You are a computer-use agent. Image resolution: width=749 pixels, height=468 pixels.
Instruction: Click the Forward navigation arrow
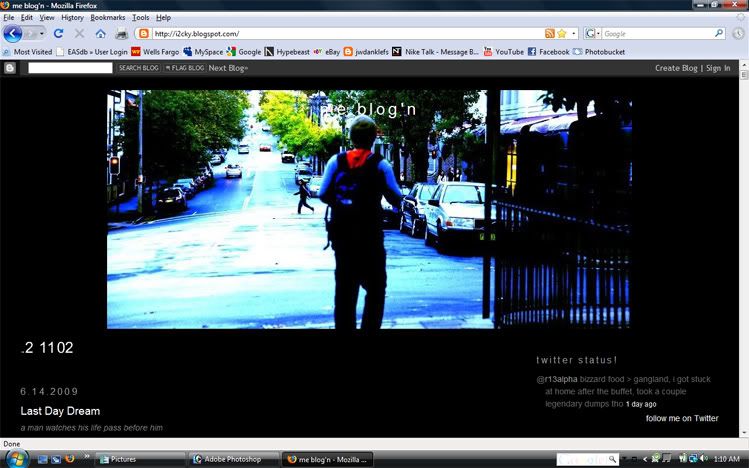click(x=31, y=34)
